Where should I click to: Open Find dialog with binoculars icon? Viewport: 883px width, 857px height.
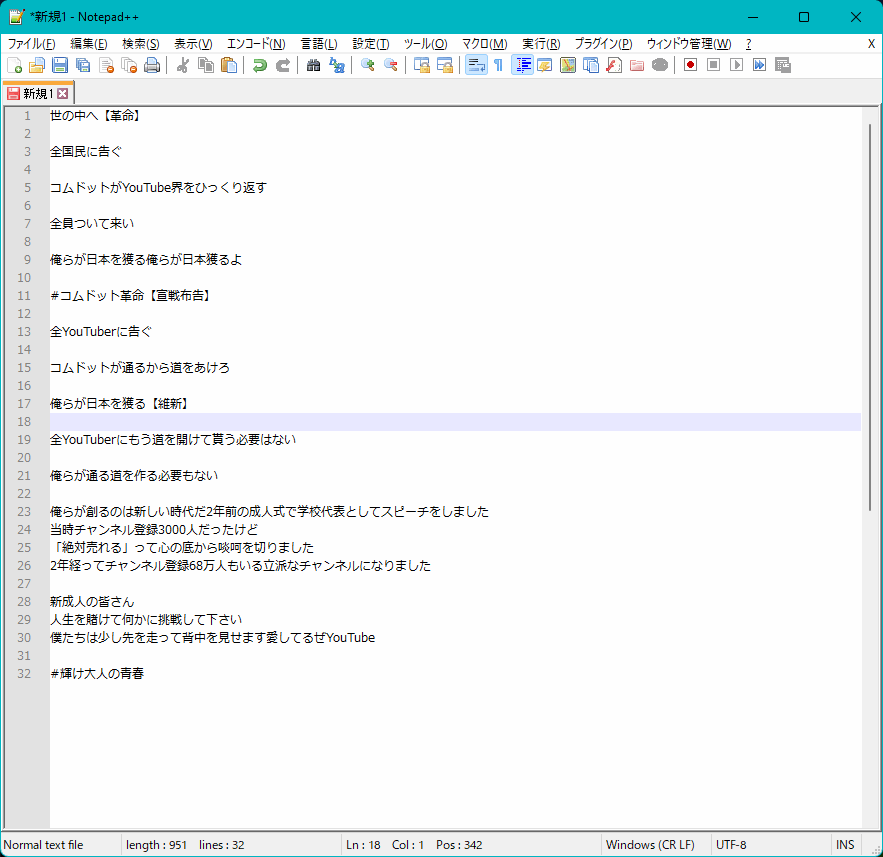pos(313,65)
